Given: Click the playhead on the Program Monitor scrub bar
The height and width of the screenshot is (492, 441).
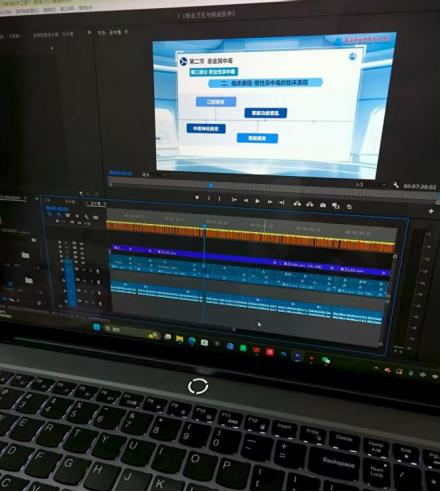Looking at the screenshot, I should tap(211, 185).
